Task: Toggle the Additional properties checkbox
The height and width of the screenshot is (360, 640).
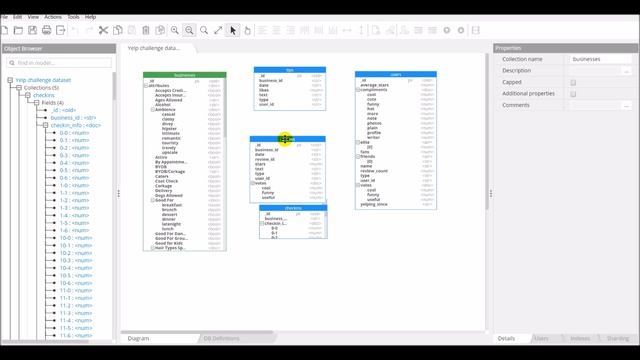Action: coord(573,94)
